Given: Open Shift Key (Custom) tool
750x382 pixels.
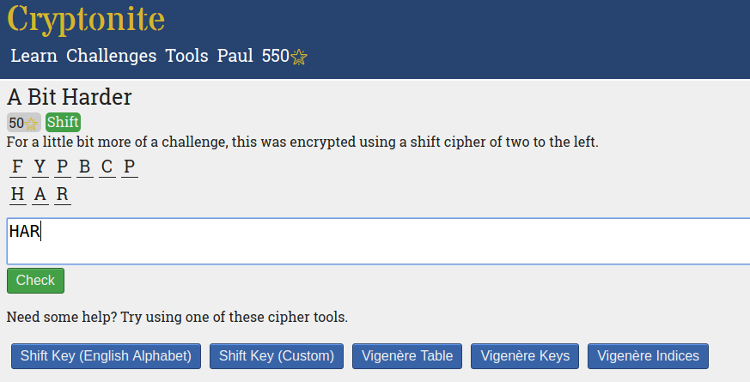Looking at the screenshot, I should [276, 356].
